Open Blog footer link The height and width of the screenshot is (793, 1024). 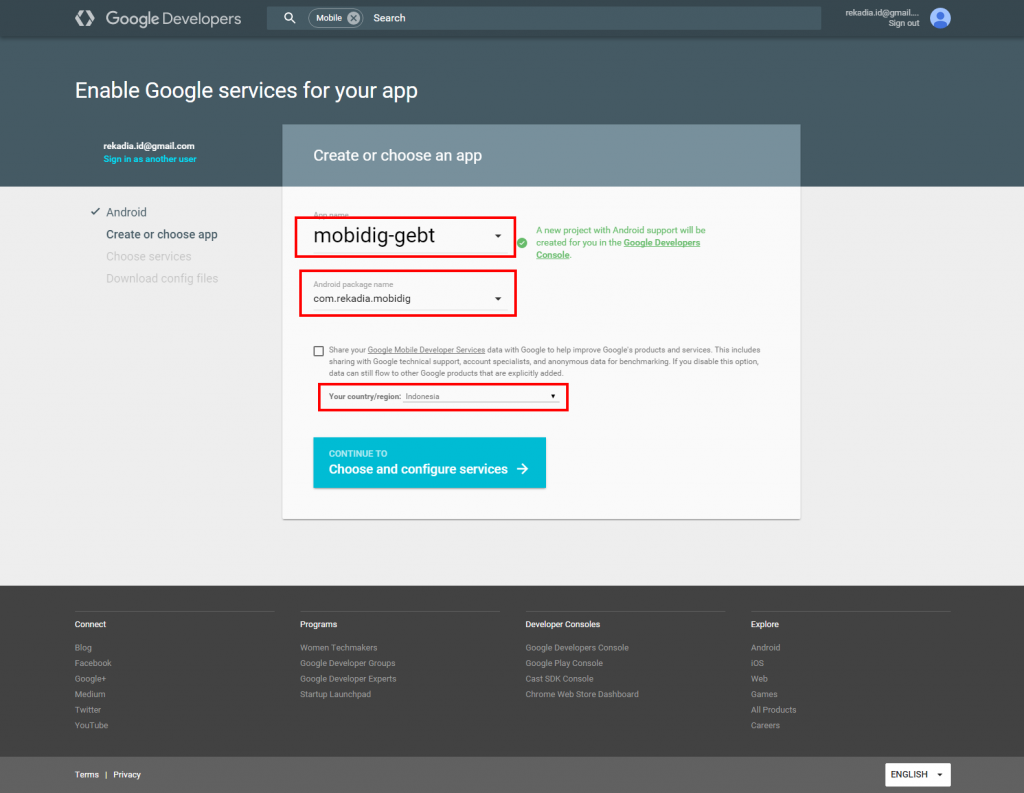(83, 648)
